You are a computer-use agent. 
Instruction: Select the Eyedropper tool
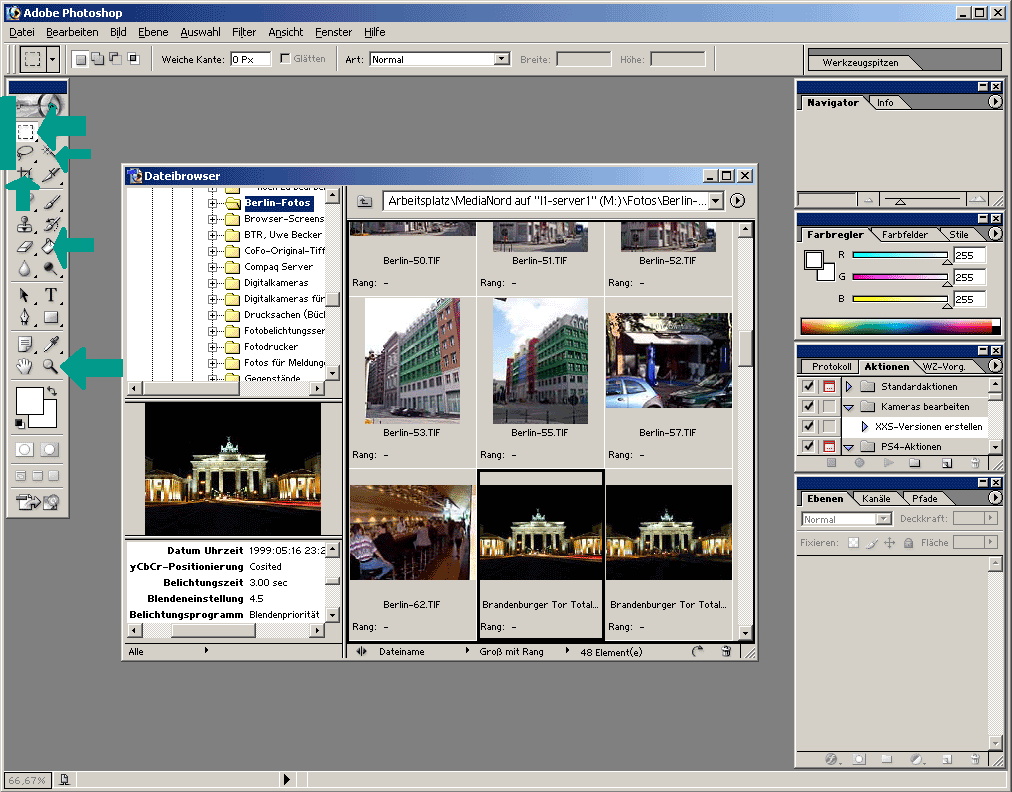click(50, 343)
